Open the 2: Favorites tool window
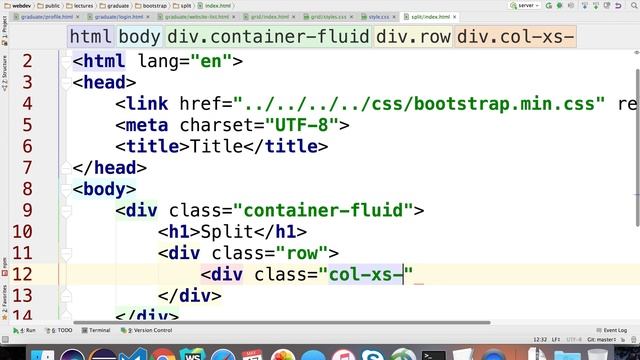Screen dimensions: 640x360 point(4,302)
